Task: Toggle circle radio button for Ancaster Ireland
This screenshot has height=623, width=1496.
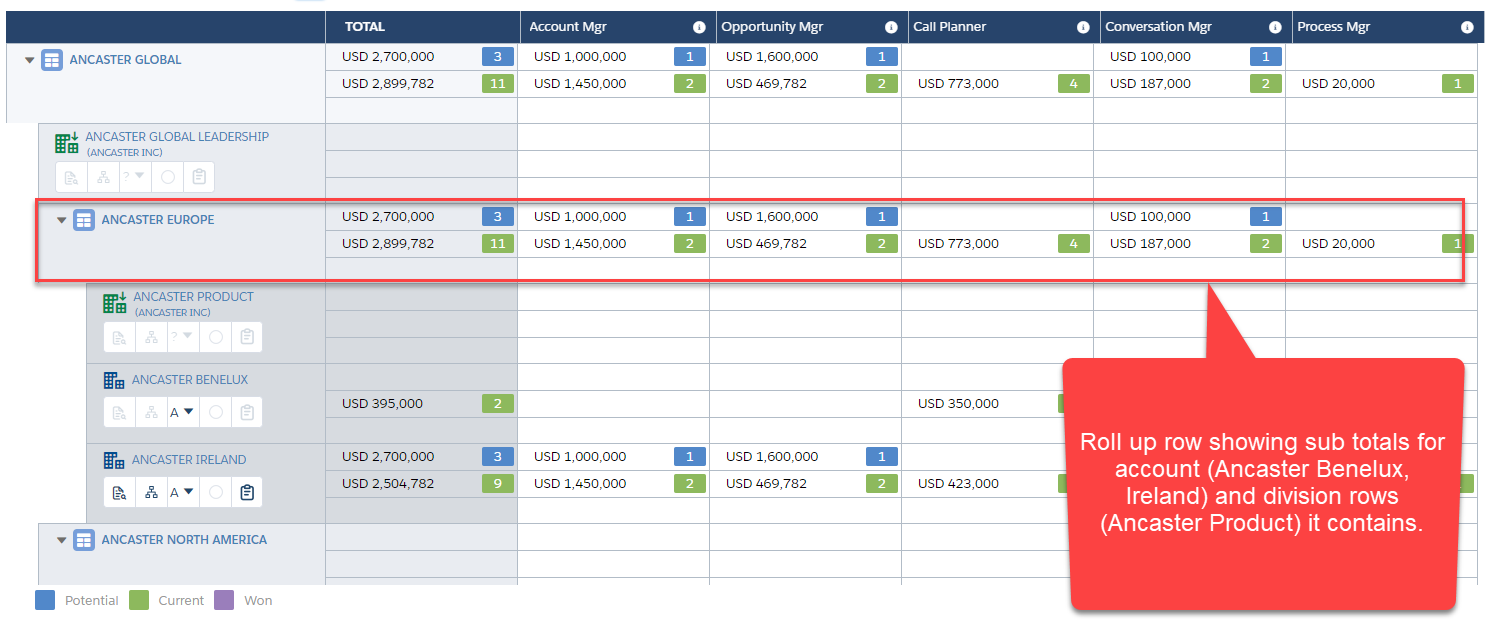Action: 216,492
